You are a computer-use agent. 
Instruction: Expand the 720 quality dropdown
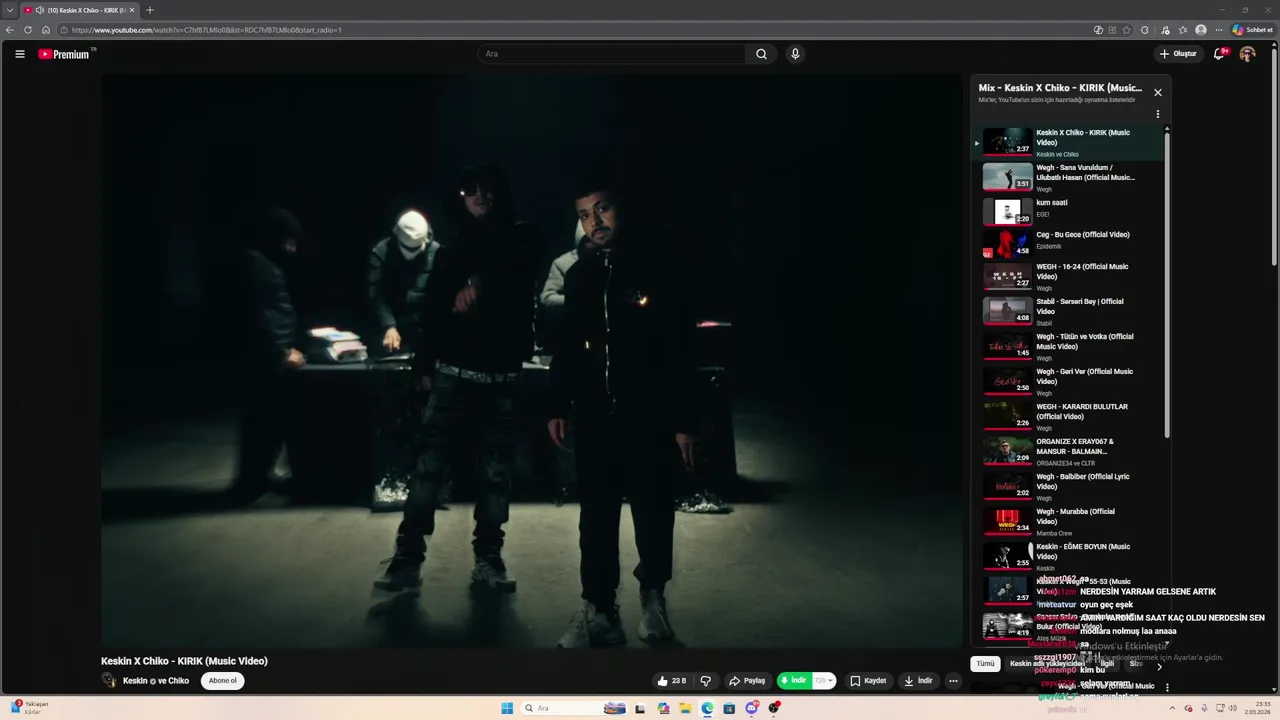pyautogui.click(x=824, y=681)
